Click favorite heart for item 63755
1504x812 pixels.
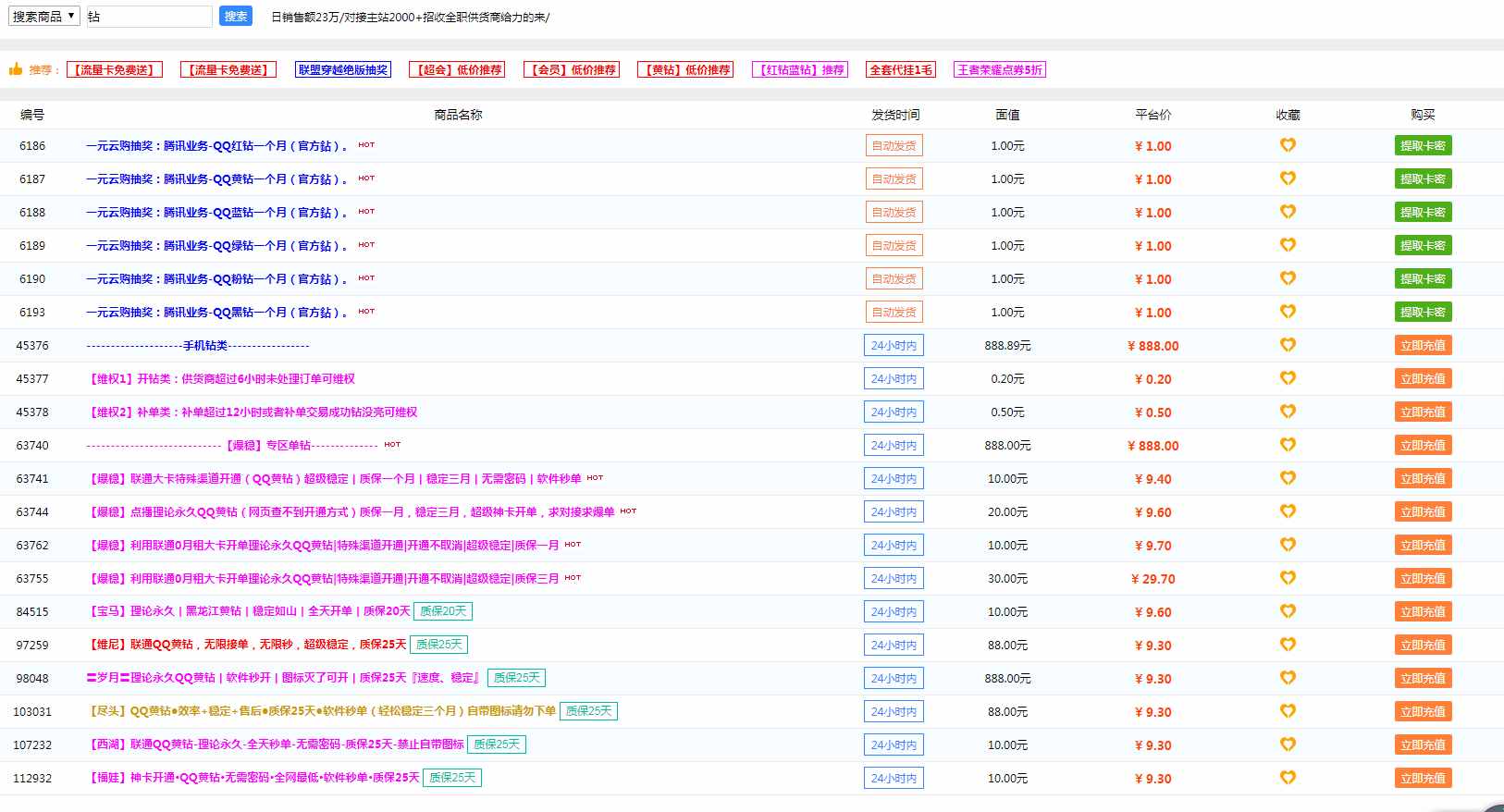coord(1287,578)
